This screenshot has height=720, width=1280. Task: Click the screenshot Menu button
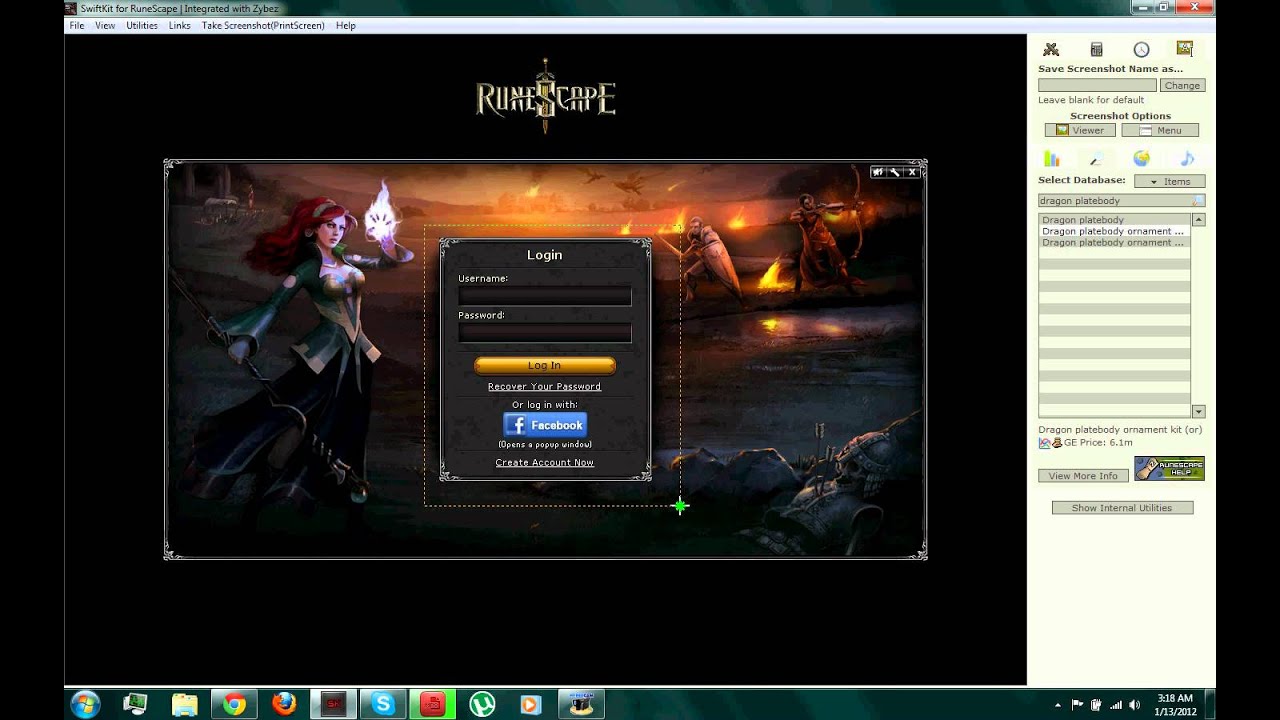coord(1160,130)
